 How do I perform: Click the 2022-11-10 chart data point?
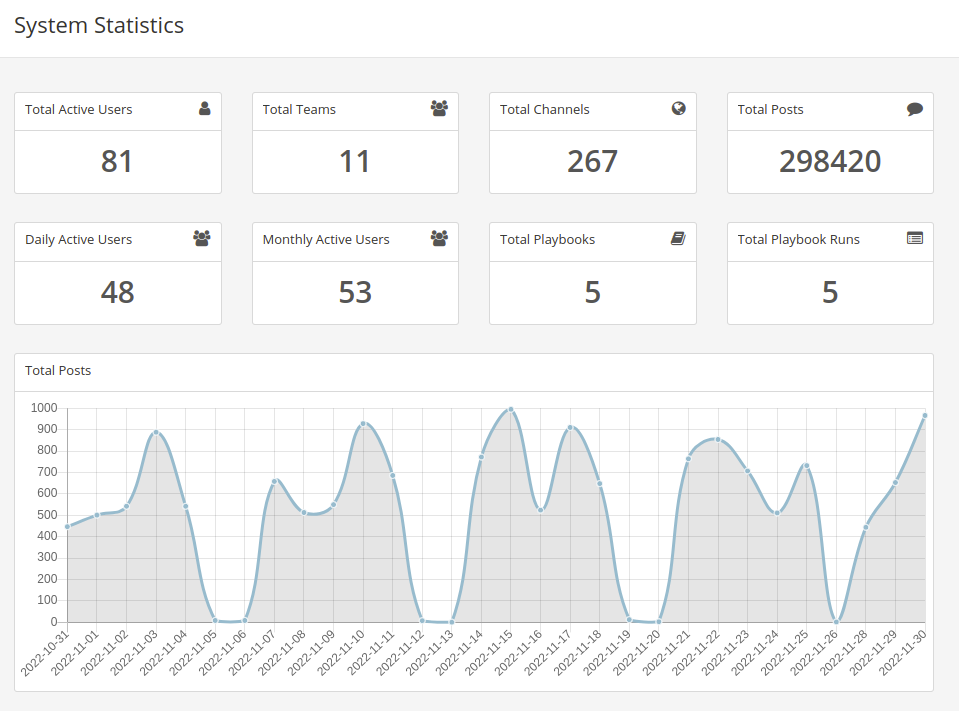pyautogui.click(x=363, y=424)
